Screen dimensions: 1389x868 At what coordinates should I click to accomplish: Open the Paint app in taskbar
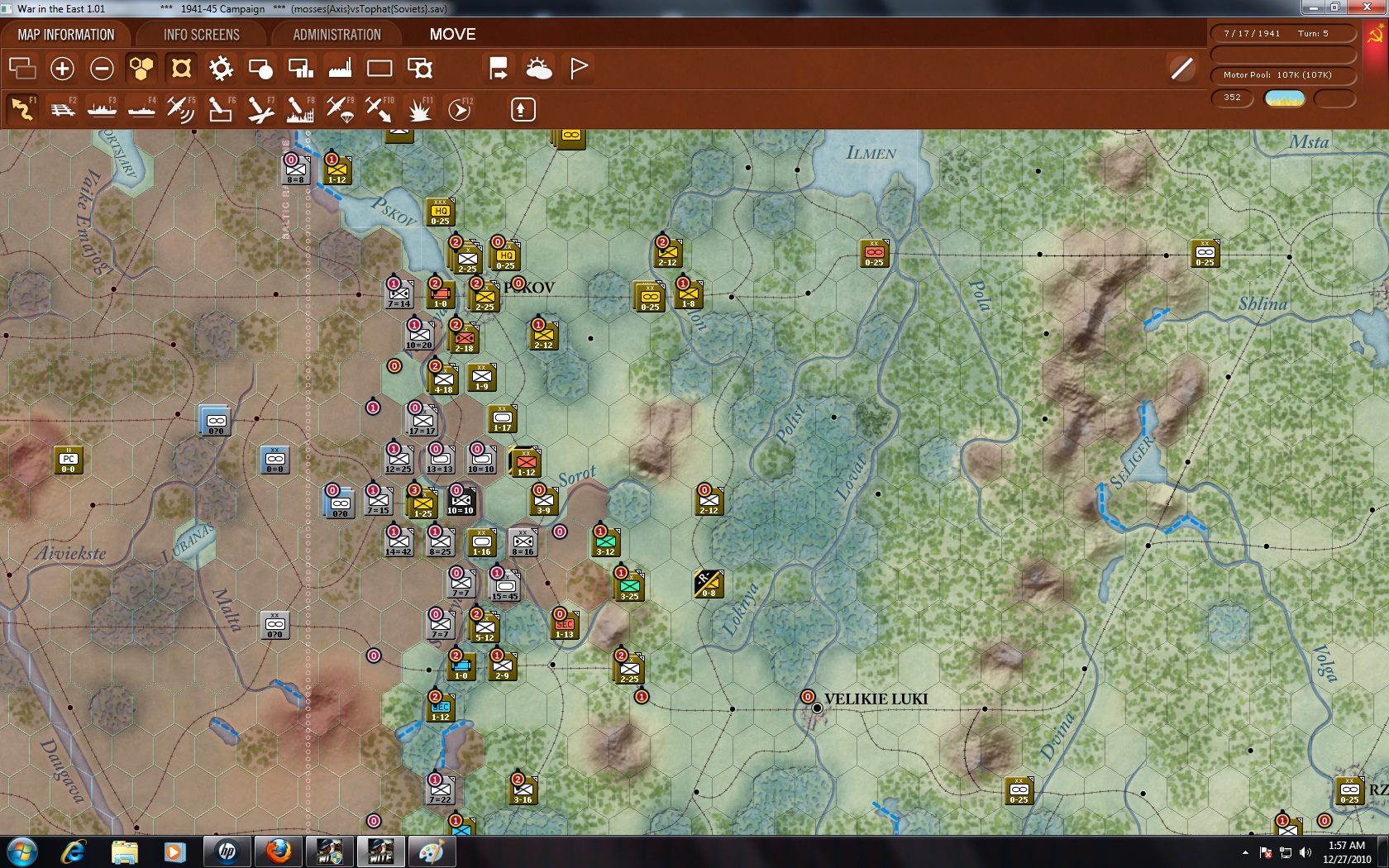[432, 851]
